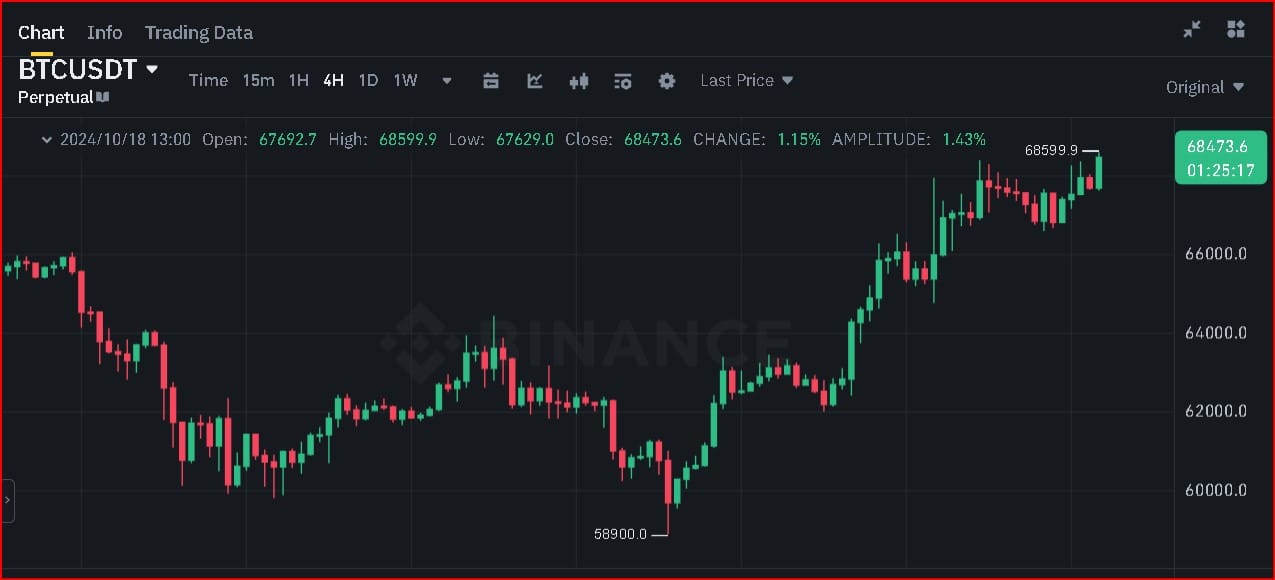Open the Last Price dropdown
This screenshot has width=1275, height=580.
tap(746, 80)
